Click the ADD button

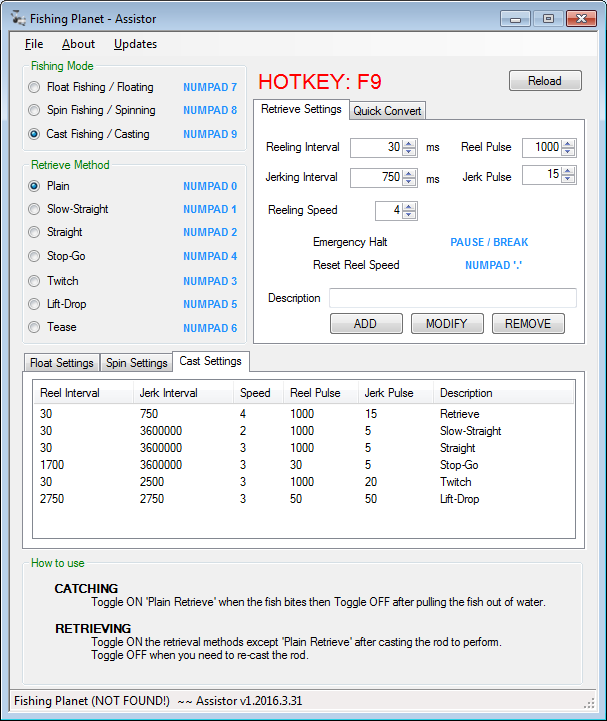point(366,324)
